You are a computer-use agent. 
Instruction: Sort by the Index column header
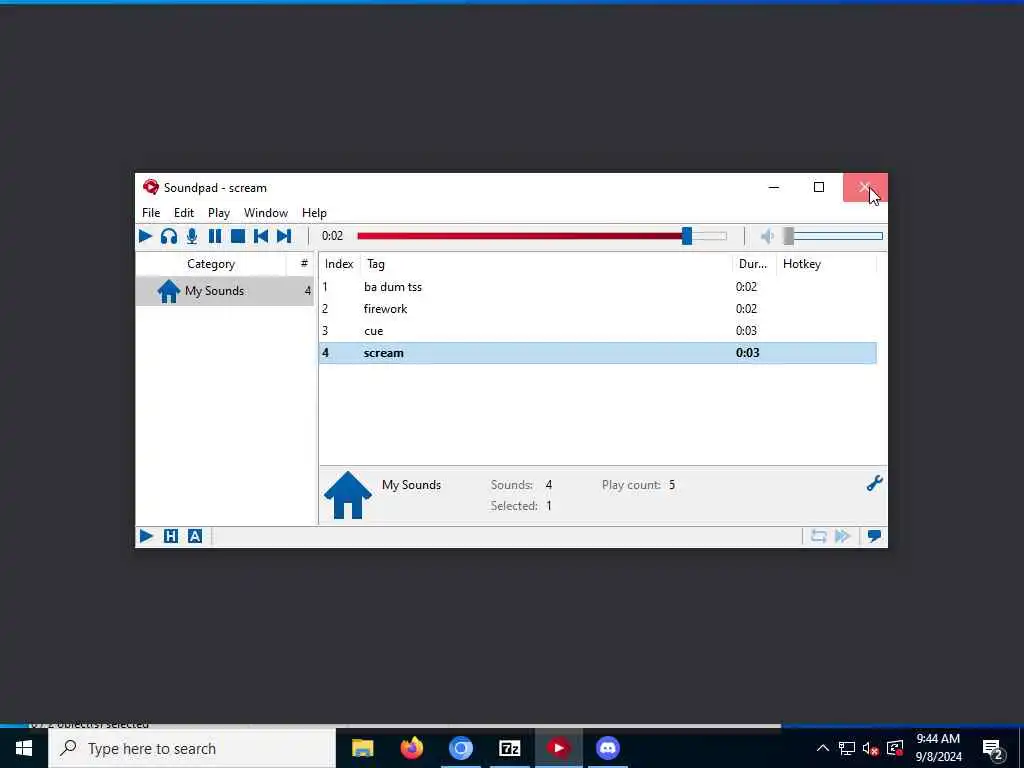click(x=339, y=264)
